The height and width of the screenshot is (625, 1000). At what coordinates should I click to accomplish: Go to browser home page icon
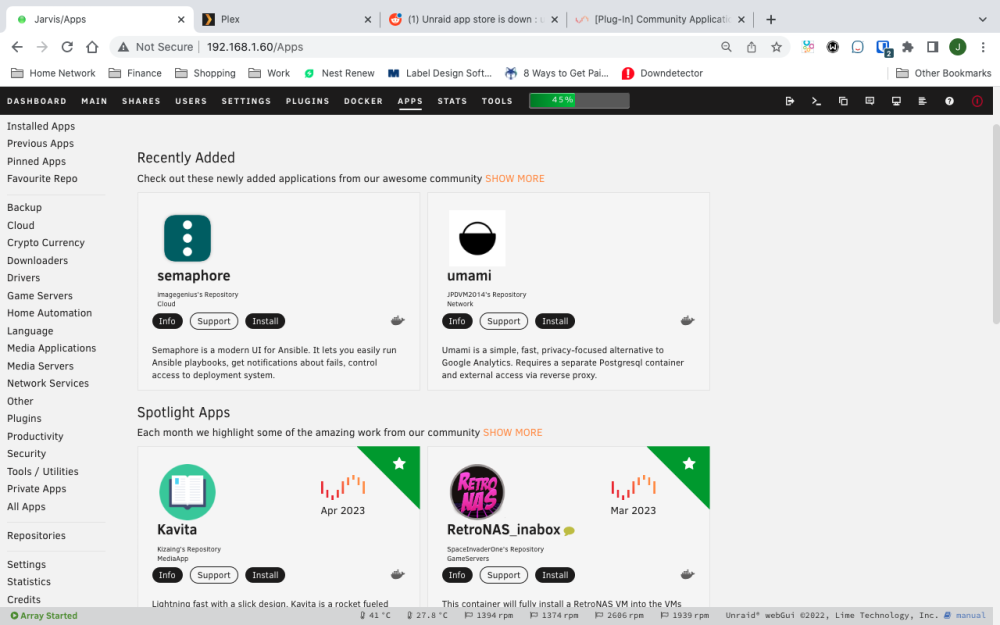92,47
